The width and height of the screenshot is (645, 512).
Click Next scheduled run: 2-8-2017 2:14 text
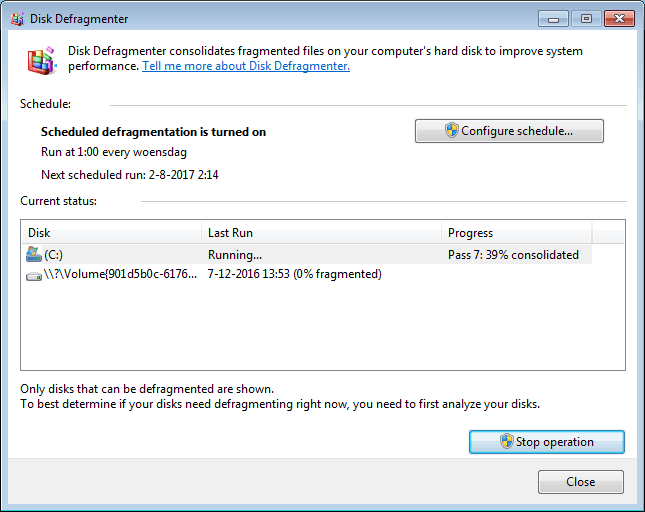130,175
